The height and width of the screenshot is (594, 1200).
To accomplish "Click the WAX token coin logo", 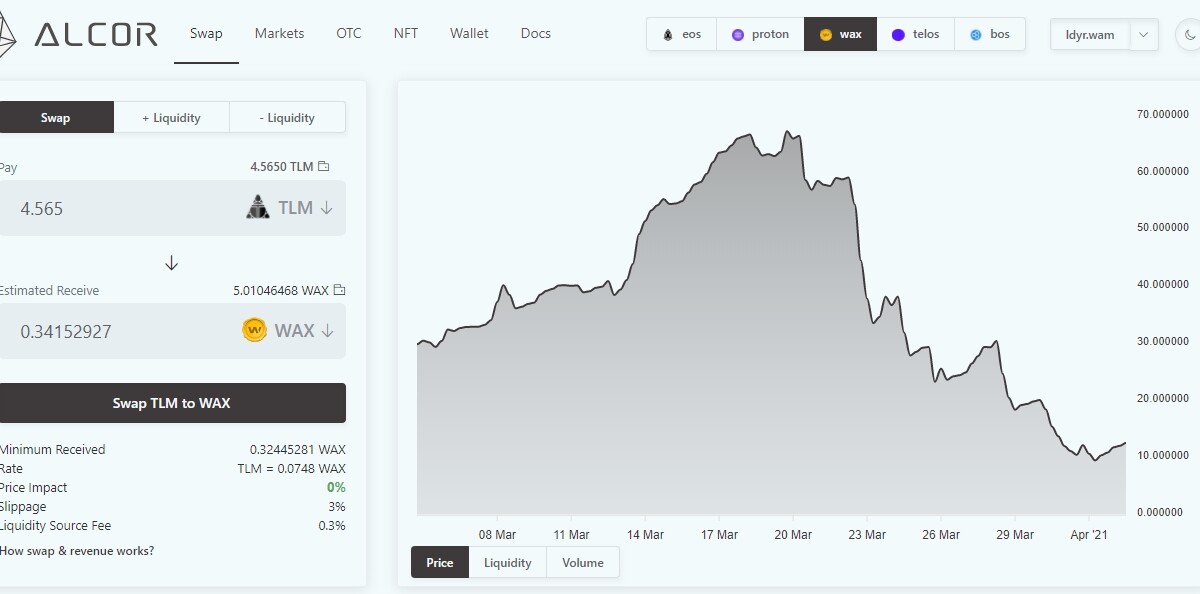I will tap(254, 330).
